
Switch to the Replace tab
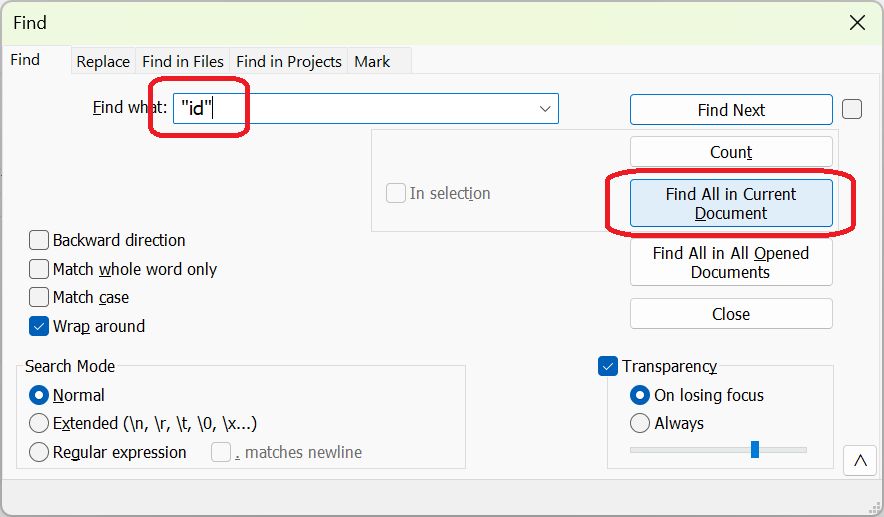(103, 61)
